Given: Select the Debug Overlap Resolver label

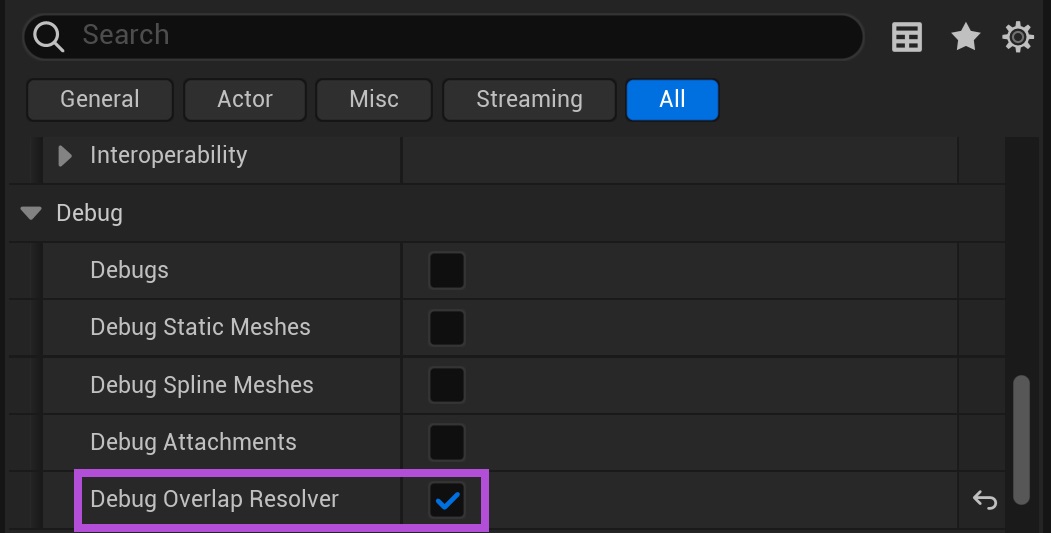Looking at the screenshot, I should [214, 499].
